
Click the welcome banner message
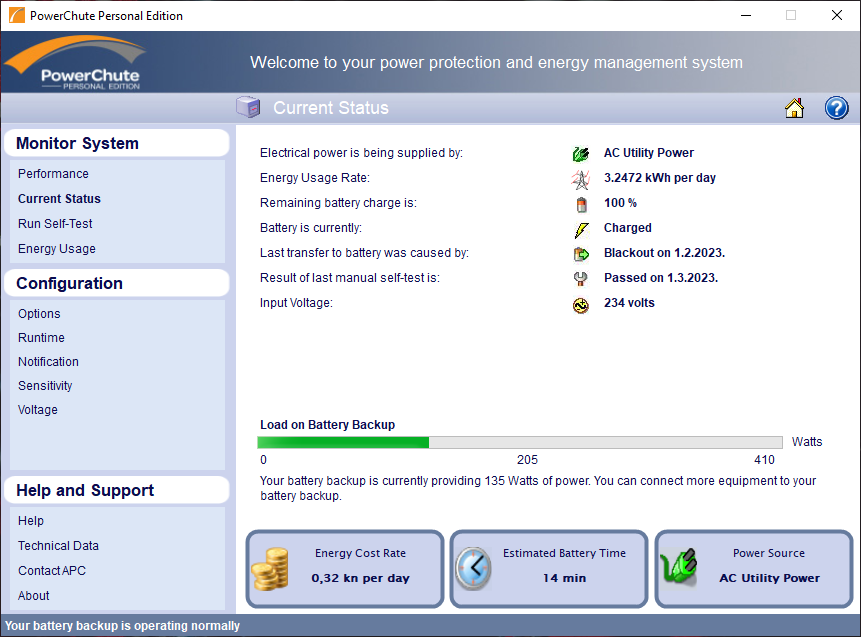click(x=496, y=63)
